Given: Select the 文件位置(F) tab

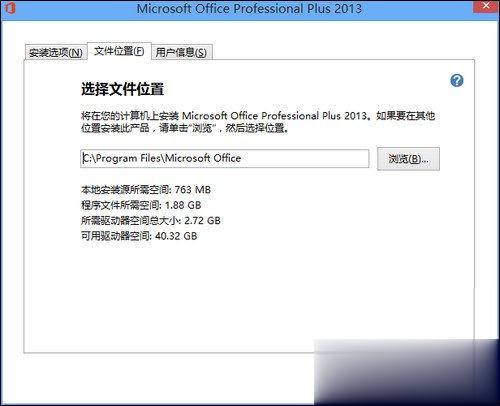Looking at the screenshot, I should pos(119,51).
